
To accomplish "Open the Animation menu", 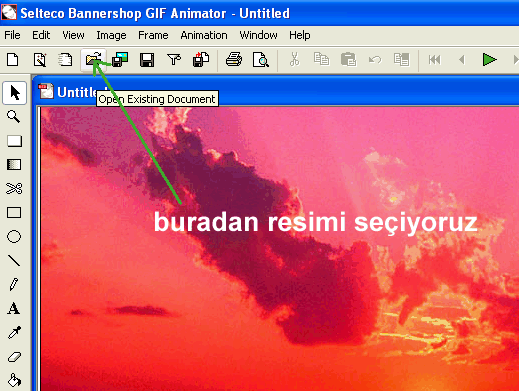I will (x=204, y=35).
